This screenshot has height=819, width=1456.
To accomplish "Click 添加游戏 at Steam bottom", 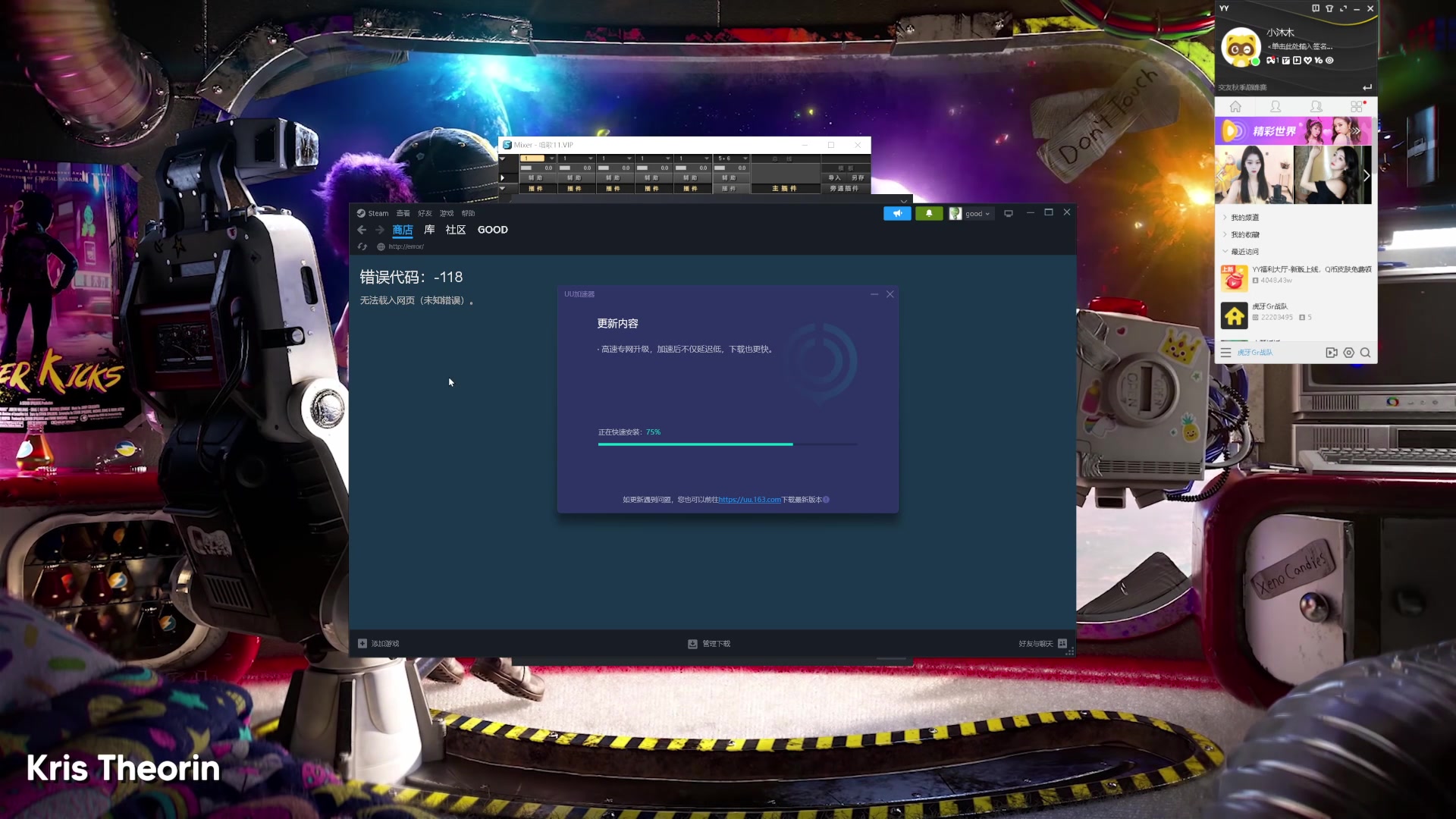I will [x=378, y=644].
